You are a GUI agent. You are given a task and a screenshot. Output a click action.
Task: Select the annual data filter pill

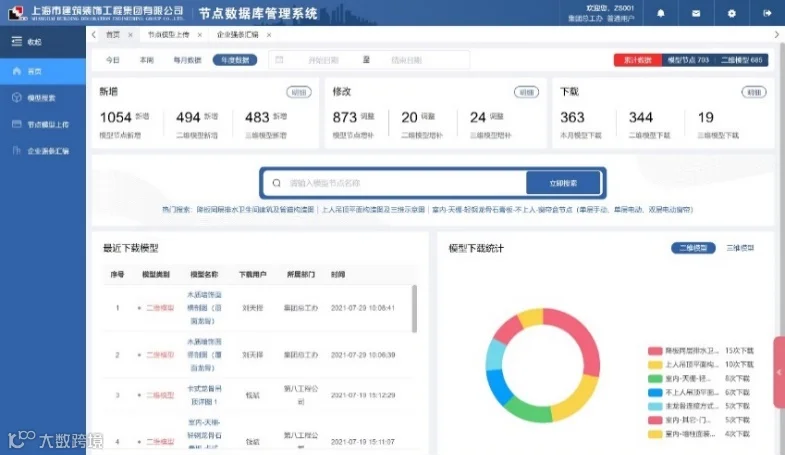coord(235,60)
